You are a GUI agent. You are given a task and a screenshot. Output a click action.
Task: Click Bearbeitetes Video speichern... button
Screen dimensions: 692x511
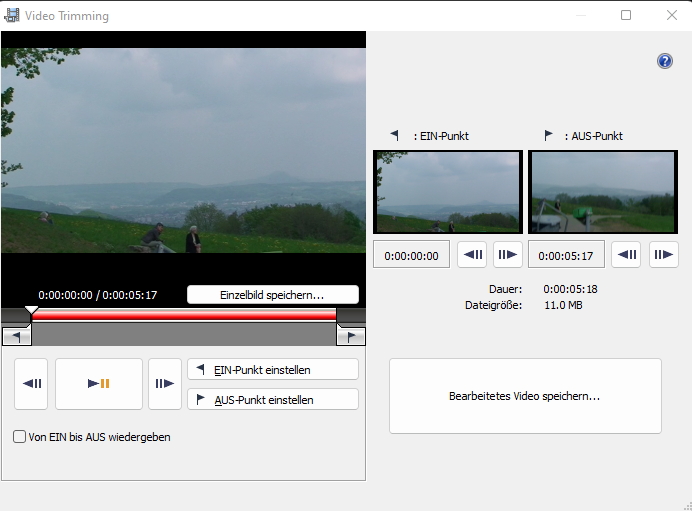tap(525, 396)
